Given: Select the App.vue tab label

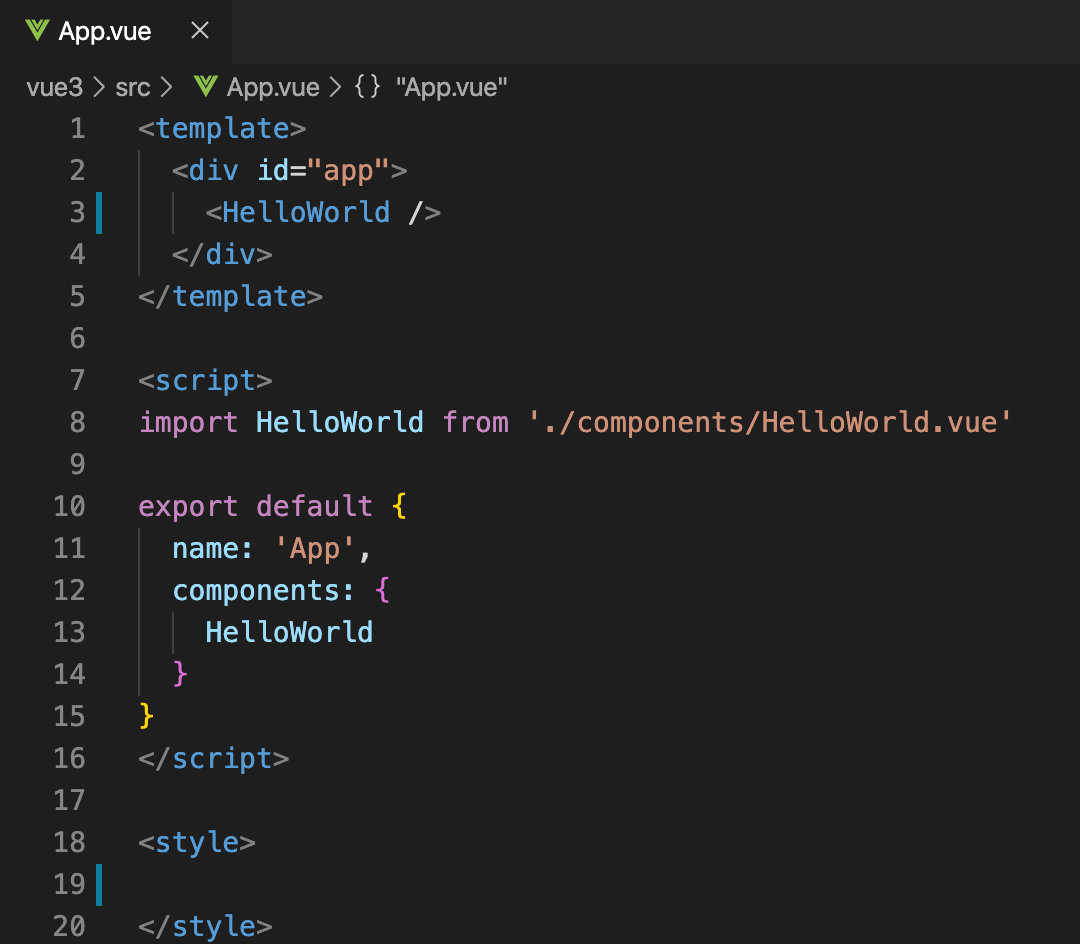Looking at the screenshot, I should click(105, 31).
